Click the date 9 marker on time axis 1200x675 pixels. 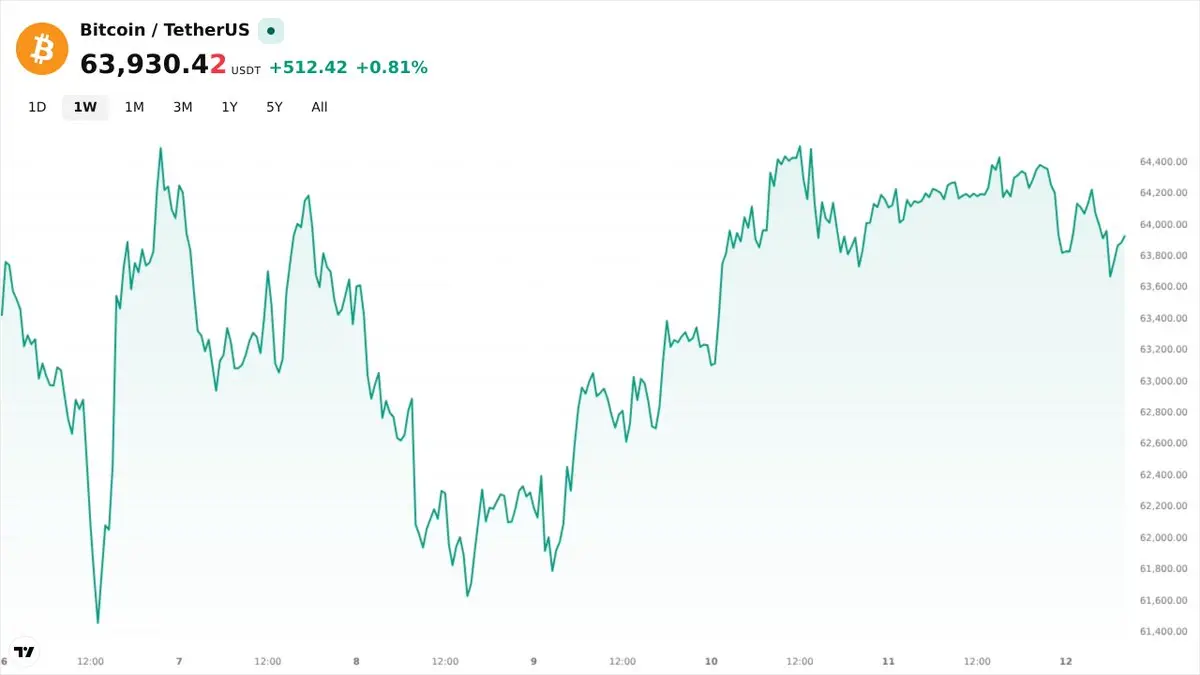(x=533, y=661)
